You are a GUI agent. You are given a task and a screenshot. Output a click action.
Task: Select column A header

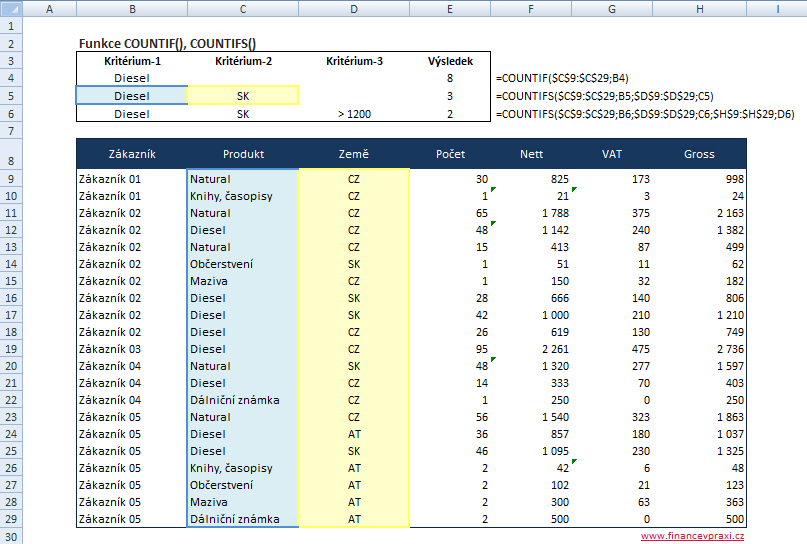pyautogui.click(x=49, y=9)
